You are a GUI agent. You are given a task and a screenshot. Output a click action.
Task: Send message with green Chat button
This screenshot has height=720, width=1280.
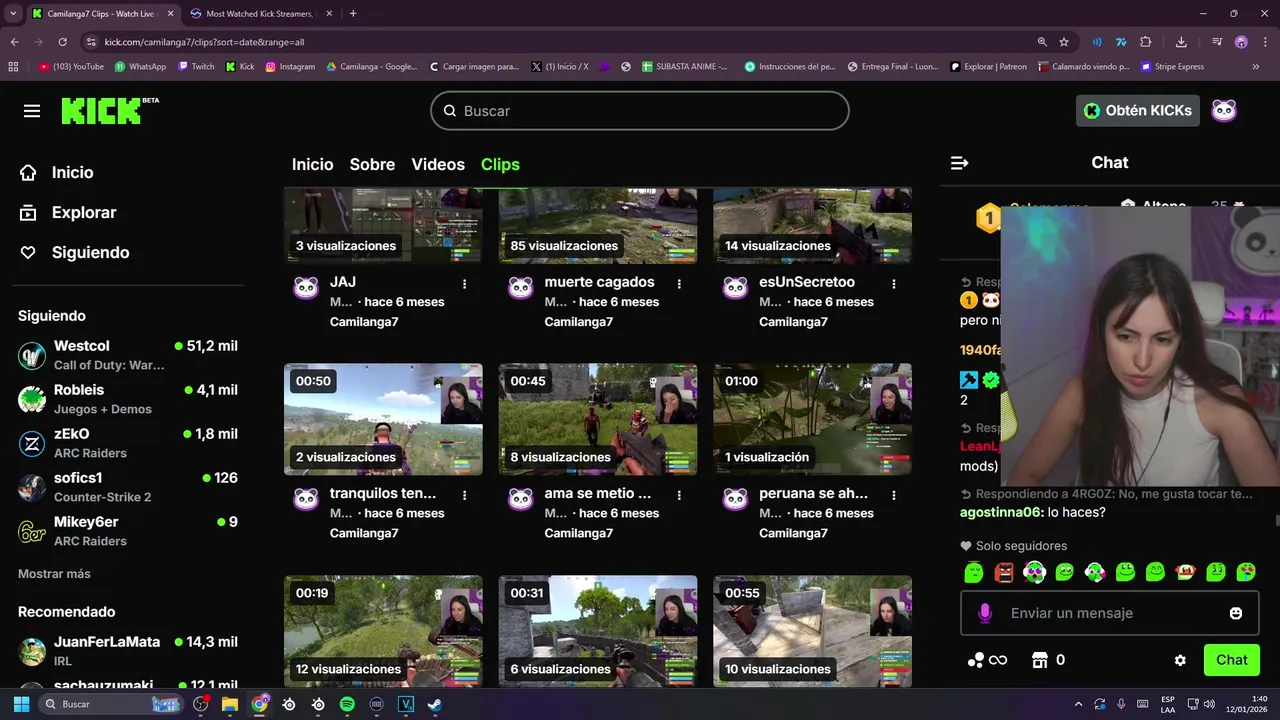[x=1231, y=660]
